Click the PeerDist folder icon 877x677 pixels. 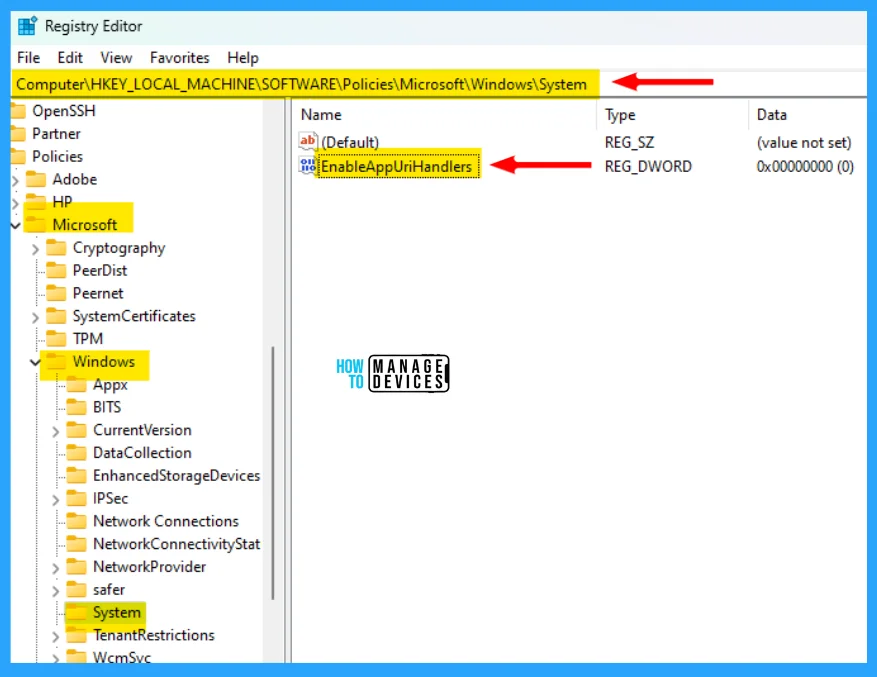pos(56,270)
